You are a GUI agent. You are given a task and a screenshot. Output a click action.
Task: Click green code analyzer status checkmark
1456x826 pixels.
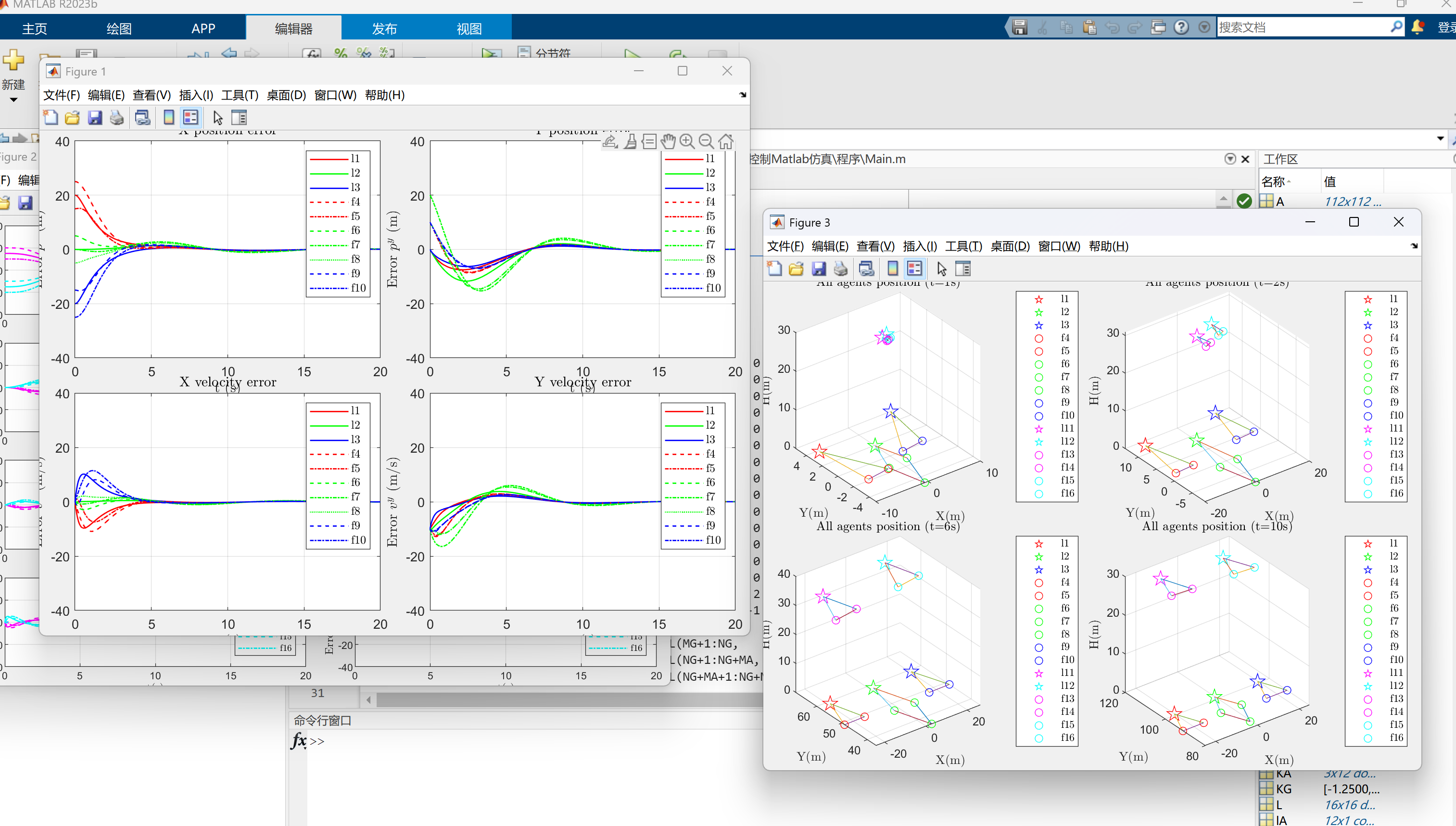[1244, 201]
